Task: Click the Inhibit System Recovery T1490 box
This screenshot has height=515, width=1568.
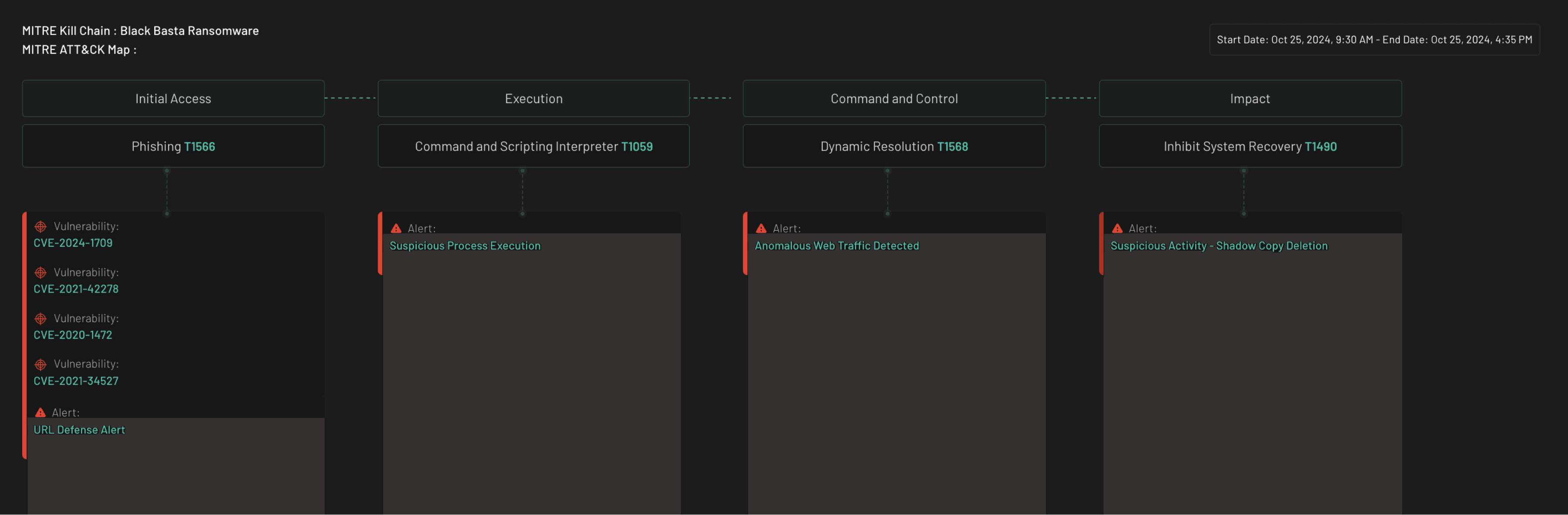Action: [1250, 147]
